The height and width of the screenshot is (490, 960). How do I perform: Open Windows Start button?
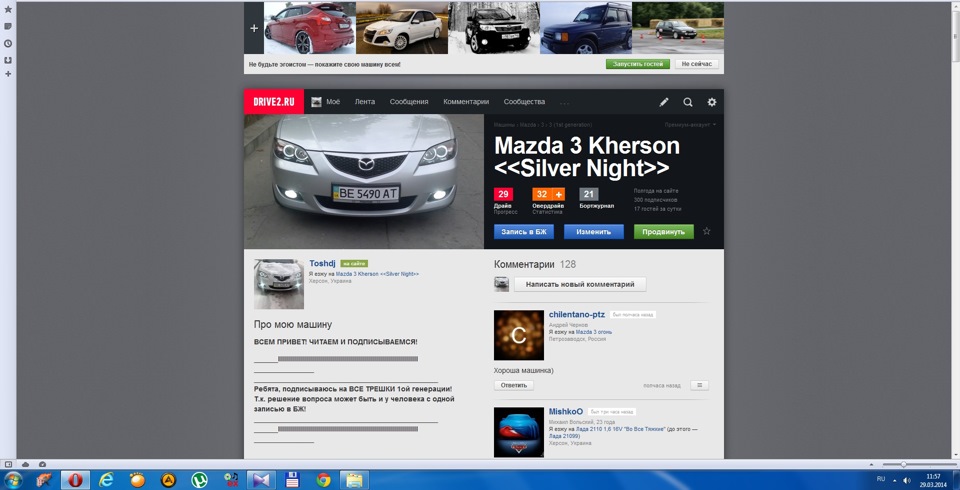coord(12,480)
